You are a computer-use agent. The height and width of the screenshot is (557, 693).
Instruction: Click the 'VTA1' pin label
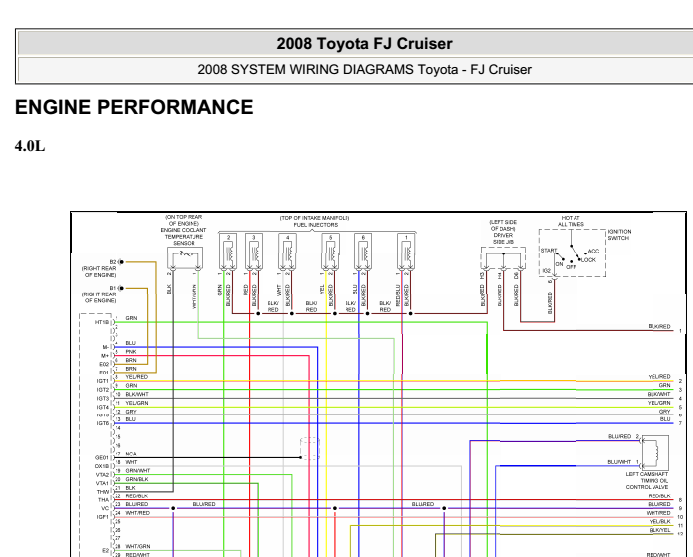pos(103,483)
